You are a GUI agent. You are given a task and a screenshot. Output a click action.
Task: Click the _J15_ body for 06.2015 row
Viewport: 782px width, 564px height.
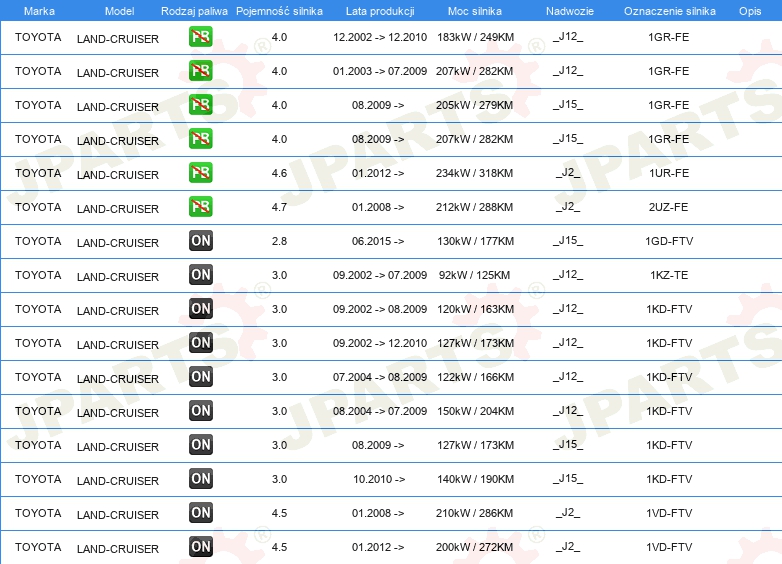(568, 241)
